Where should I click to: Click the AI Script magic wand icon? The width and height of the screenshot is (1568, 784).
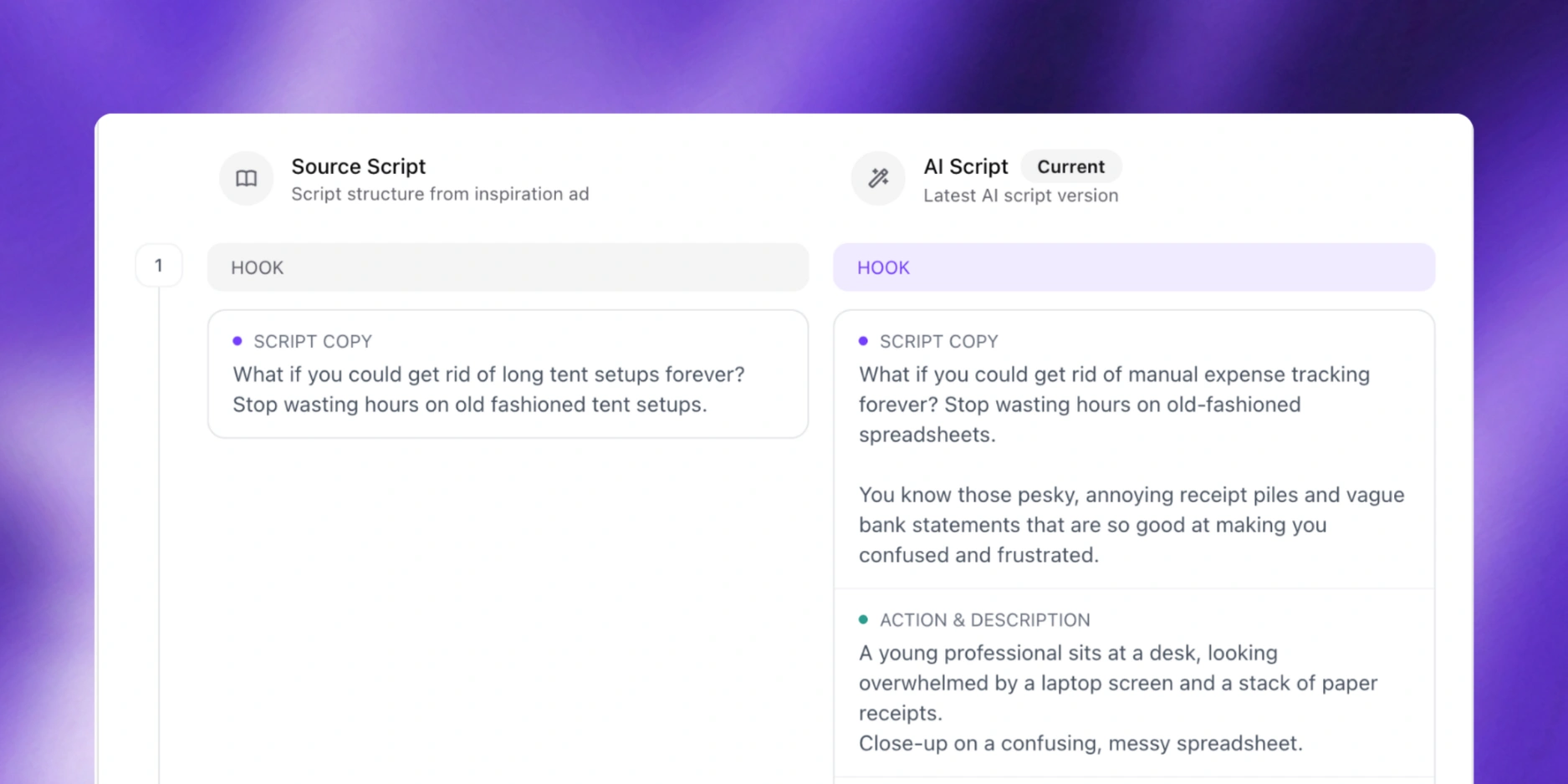(878, 178)
